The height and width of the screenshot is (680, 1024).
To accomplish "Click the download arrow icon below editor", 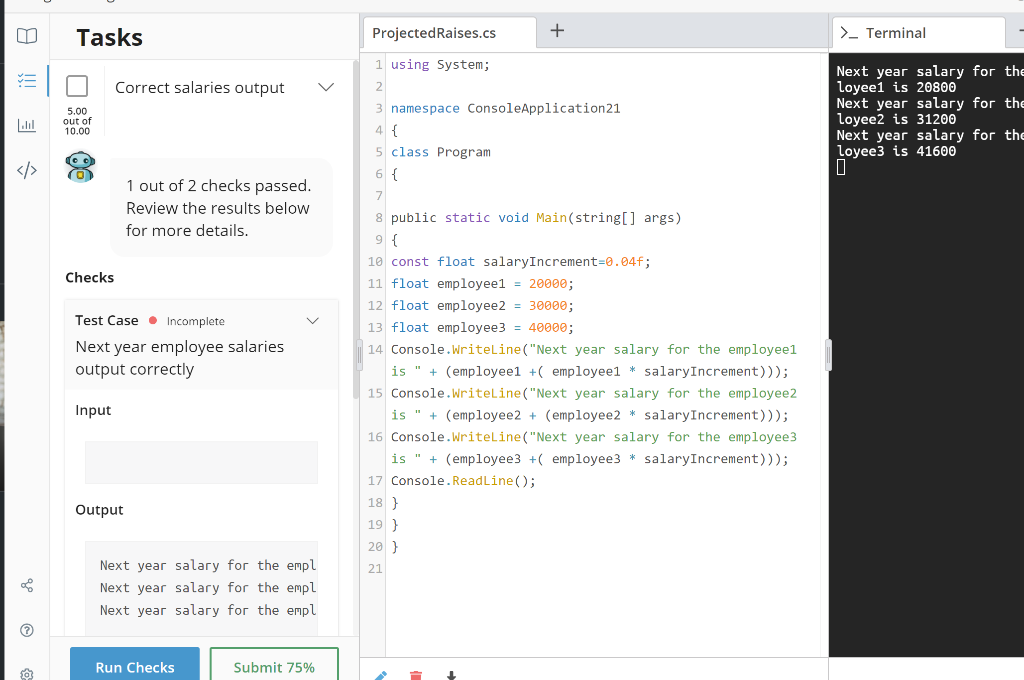I will [x=452, y=675].
